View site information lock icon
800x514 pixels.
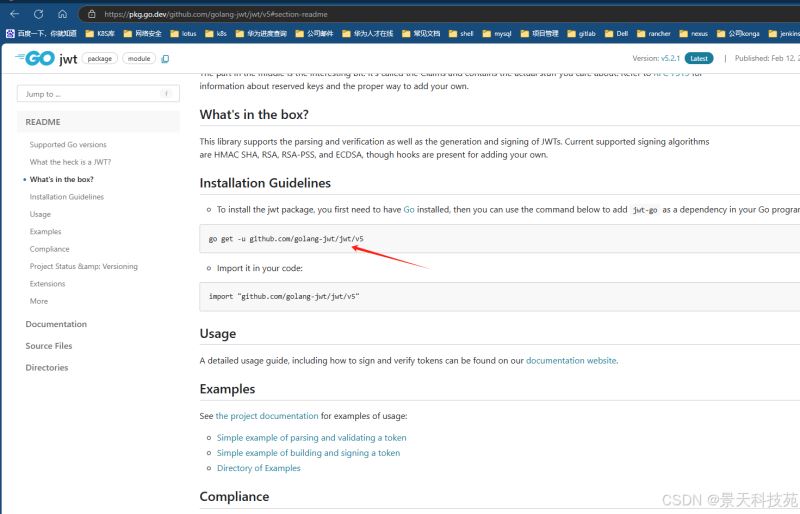pyautogui.click(x=91, y=14)
